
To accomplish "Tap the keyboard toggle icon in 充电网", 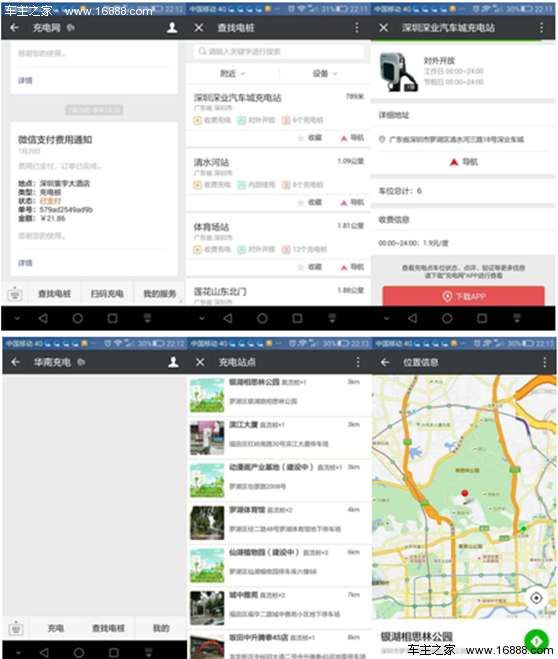I will pyautogui.click(x=15, y=294).
